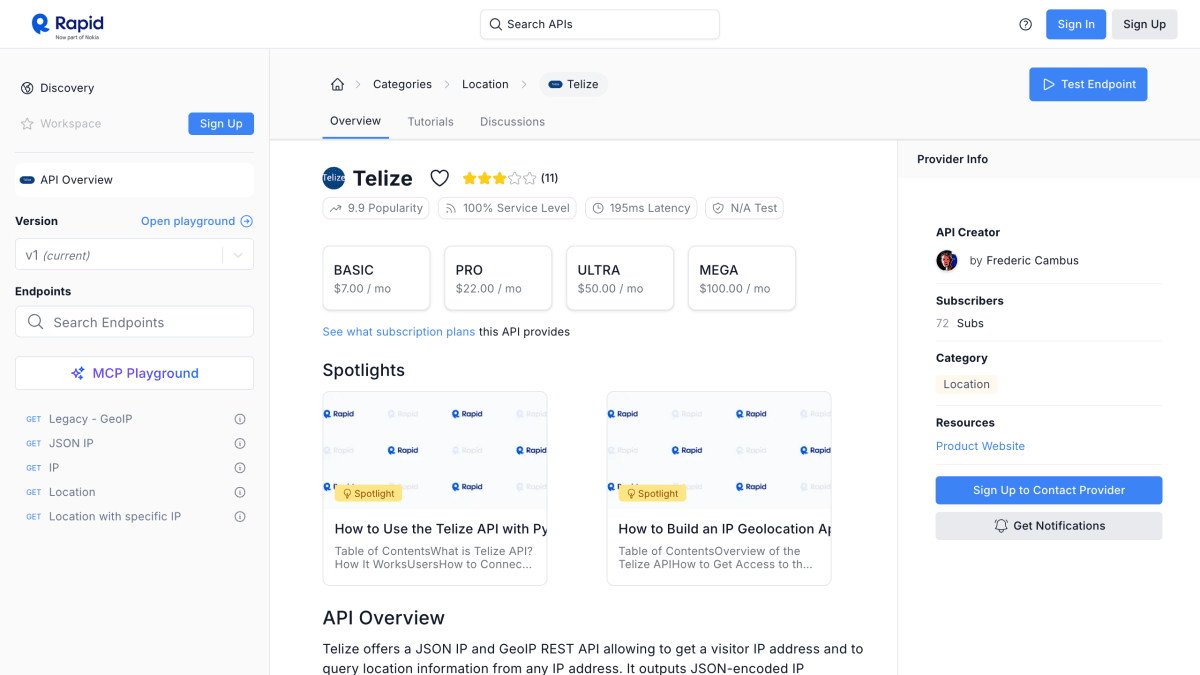Click Sign Up beside Workspace
This screenshot has height=675, width=1200.
click(221, 124)
